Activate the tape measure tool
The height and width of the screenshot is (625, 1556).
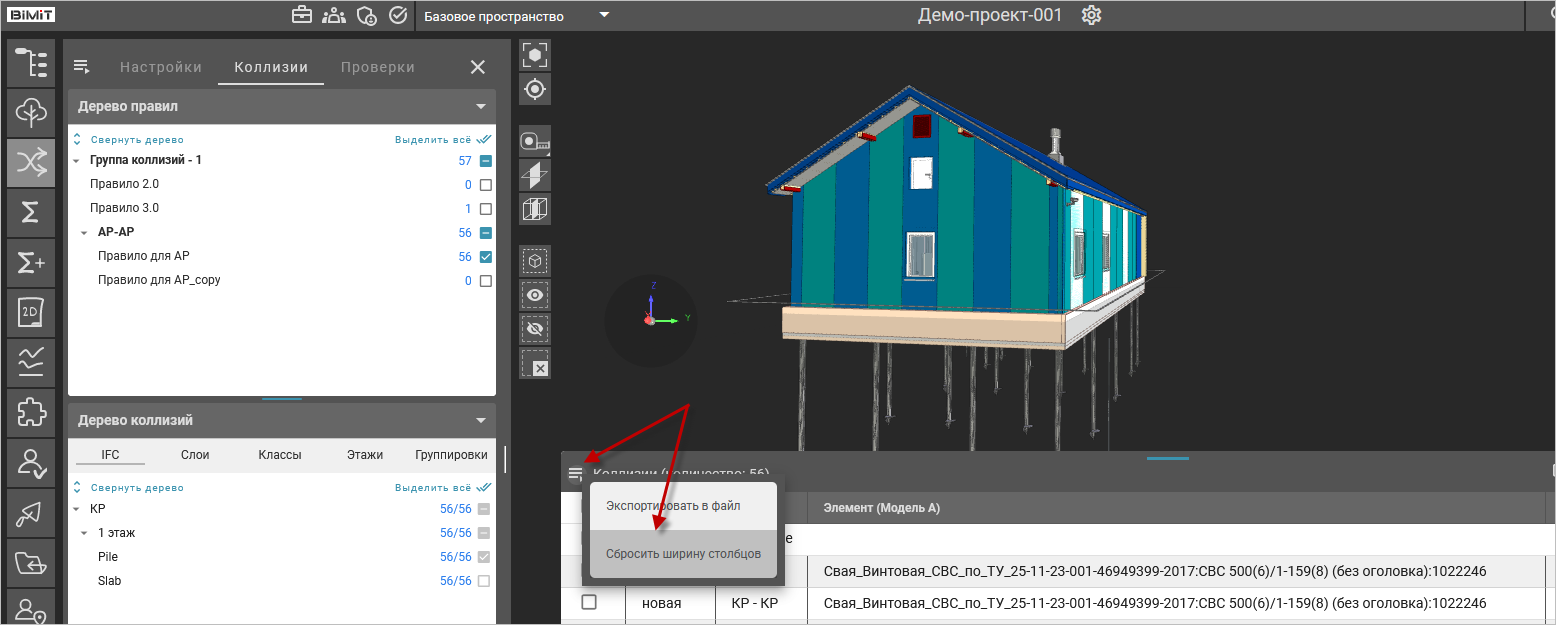coord(535,142)
